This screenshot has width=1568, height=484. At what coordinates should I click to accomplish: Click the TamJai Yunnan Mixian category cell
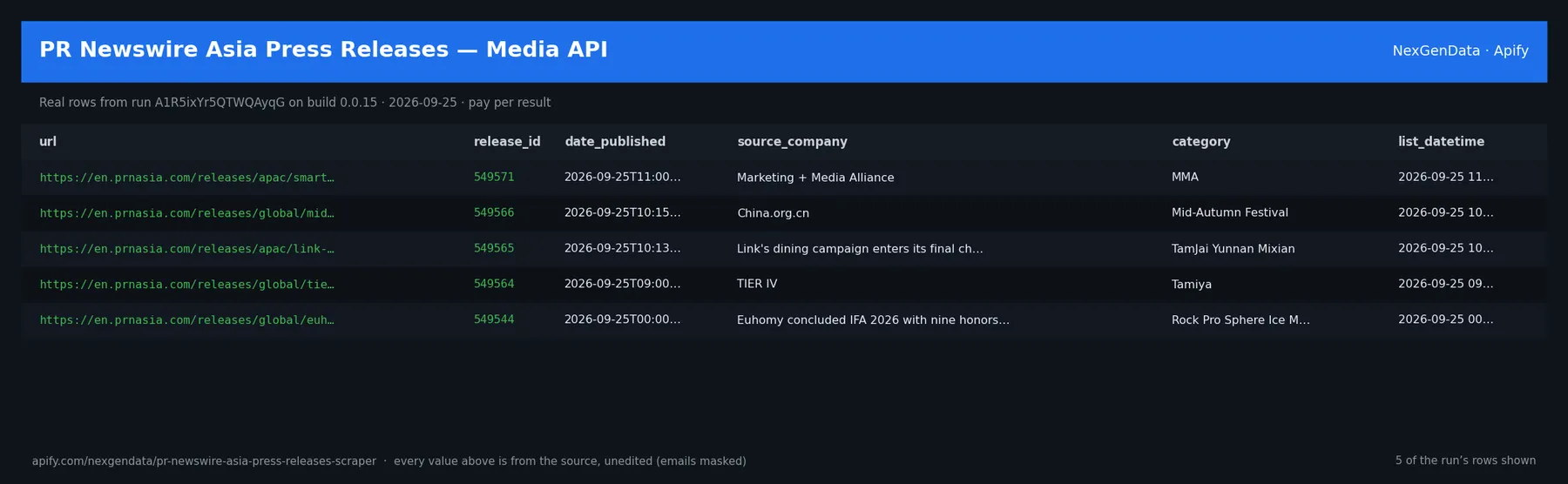(1233, 249)
